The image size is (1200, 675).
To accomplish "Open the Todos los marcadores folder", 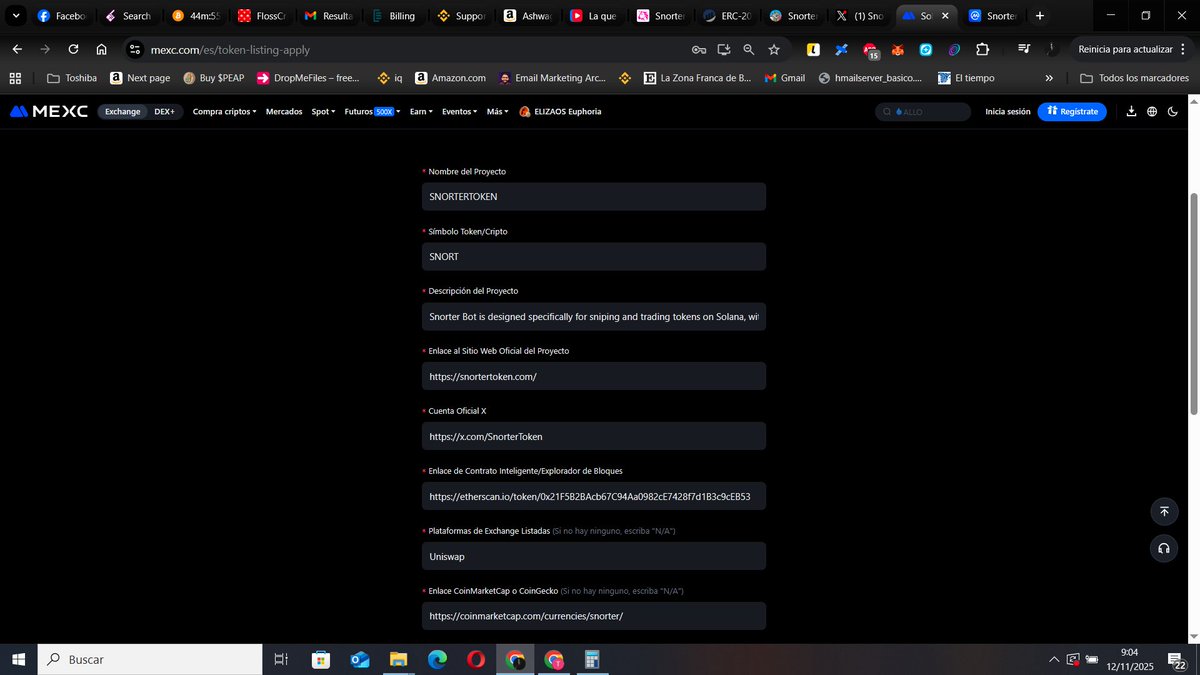I will tap(1135, 78).
